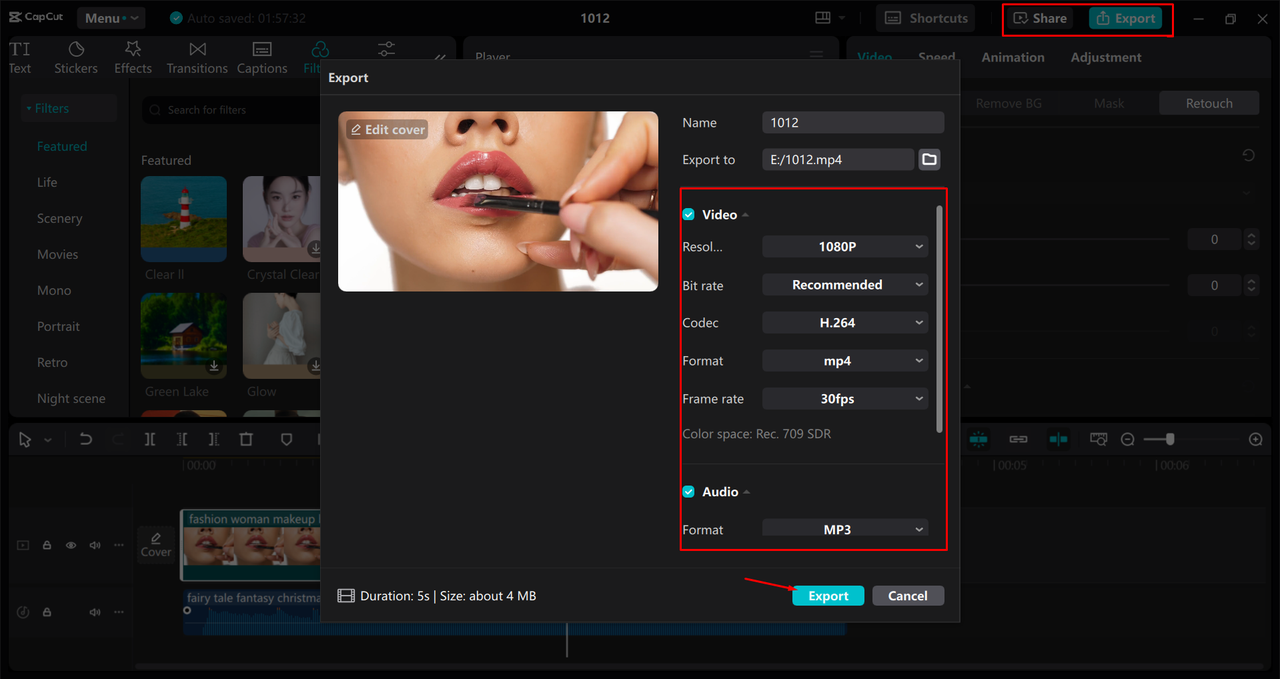Select the Scenery filter category
This screenshot has height=679, width=1280.
60,218
